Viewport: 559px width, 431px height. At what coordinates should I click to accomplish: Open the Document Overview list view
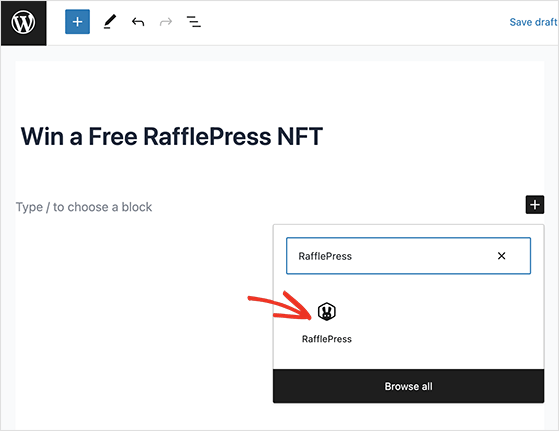coord(194,22)
